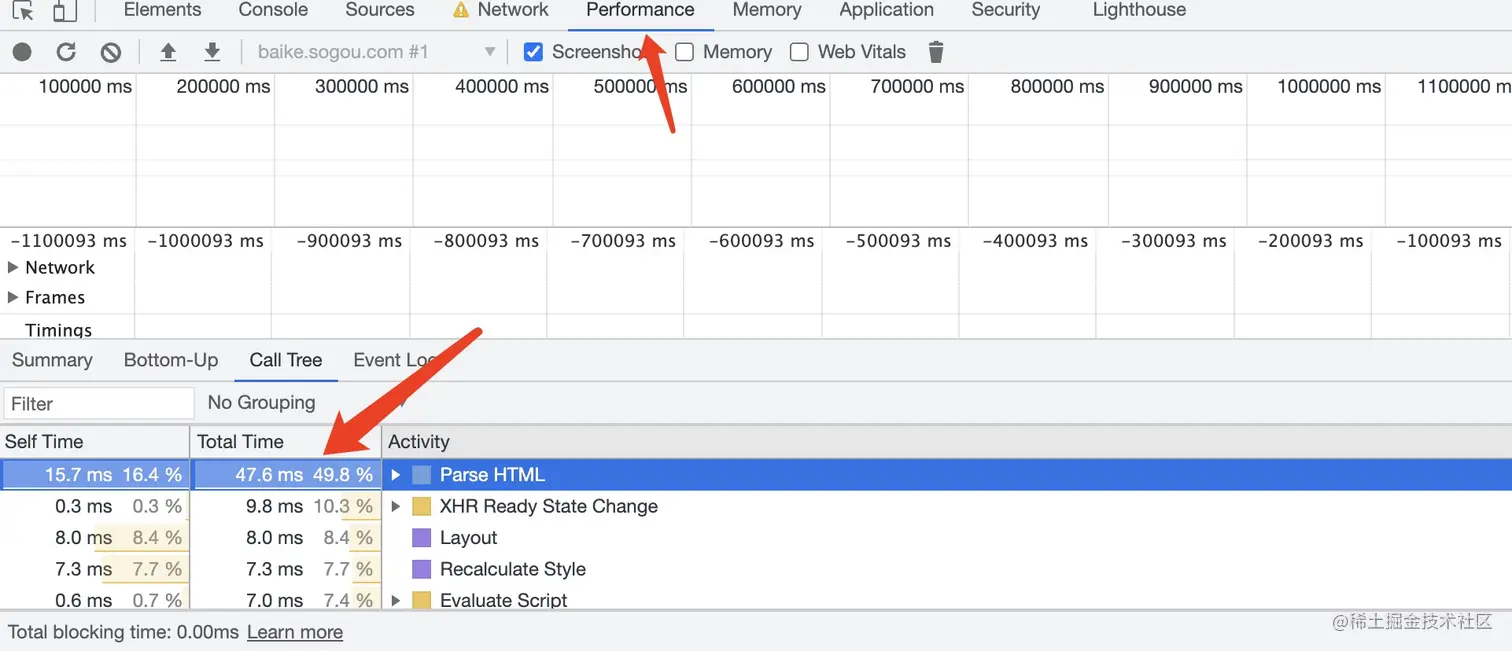1512x651 pixels.
Task: Enable the Memory checkbox
Action: pyautogui.click(x=685, y=52)
